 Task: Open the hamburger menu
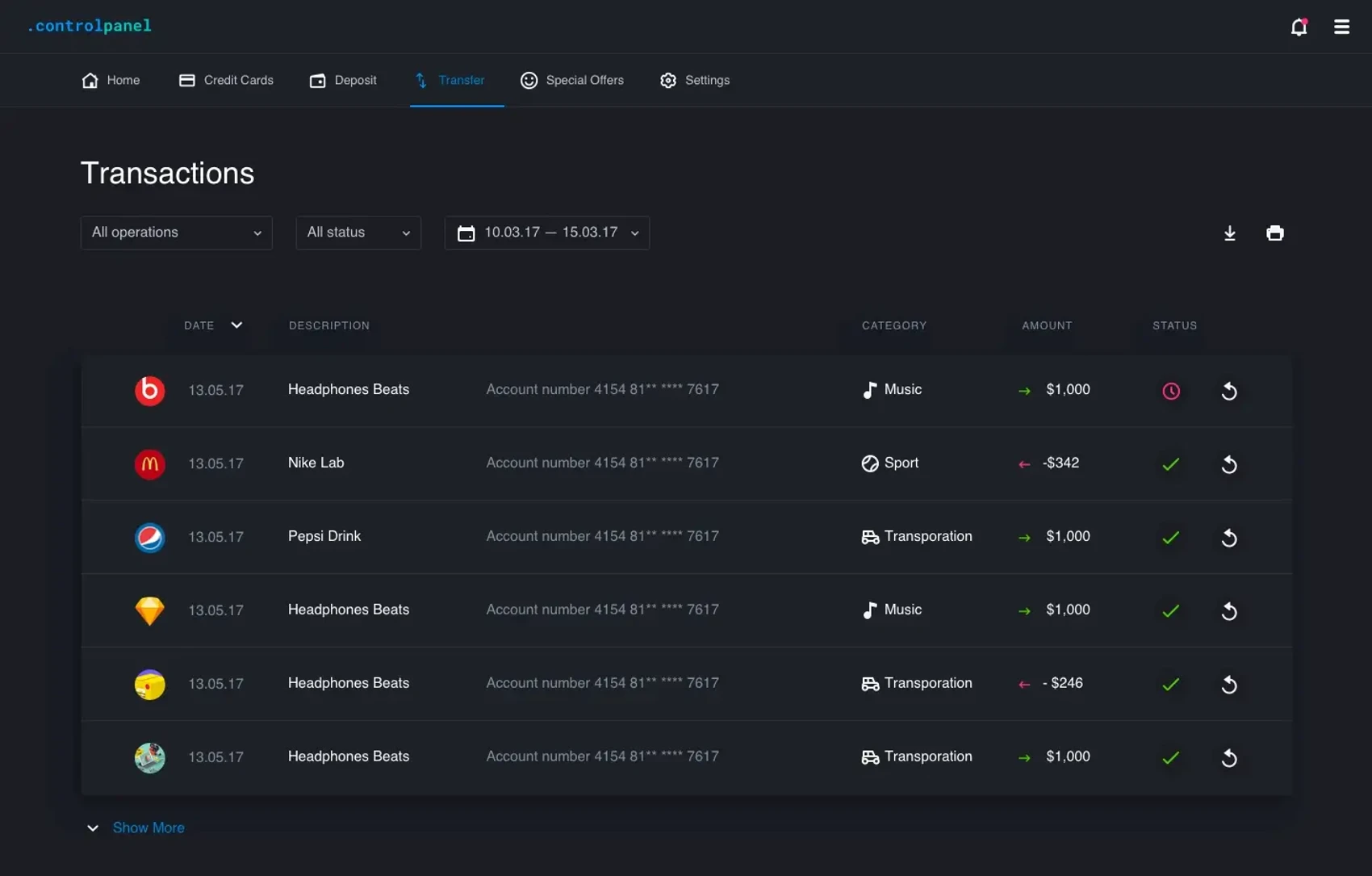[1341, 26]
